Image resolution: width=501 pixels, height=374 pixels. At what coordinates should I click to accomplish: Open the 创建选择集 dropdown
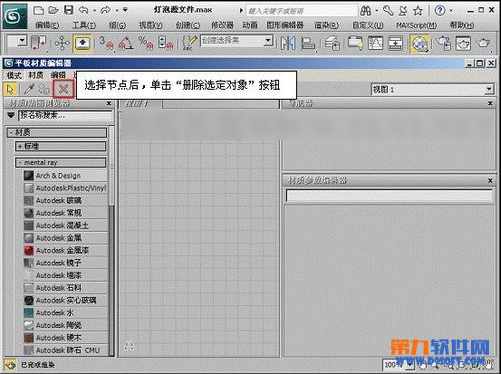tap(268, 41)
